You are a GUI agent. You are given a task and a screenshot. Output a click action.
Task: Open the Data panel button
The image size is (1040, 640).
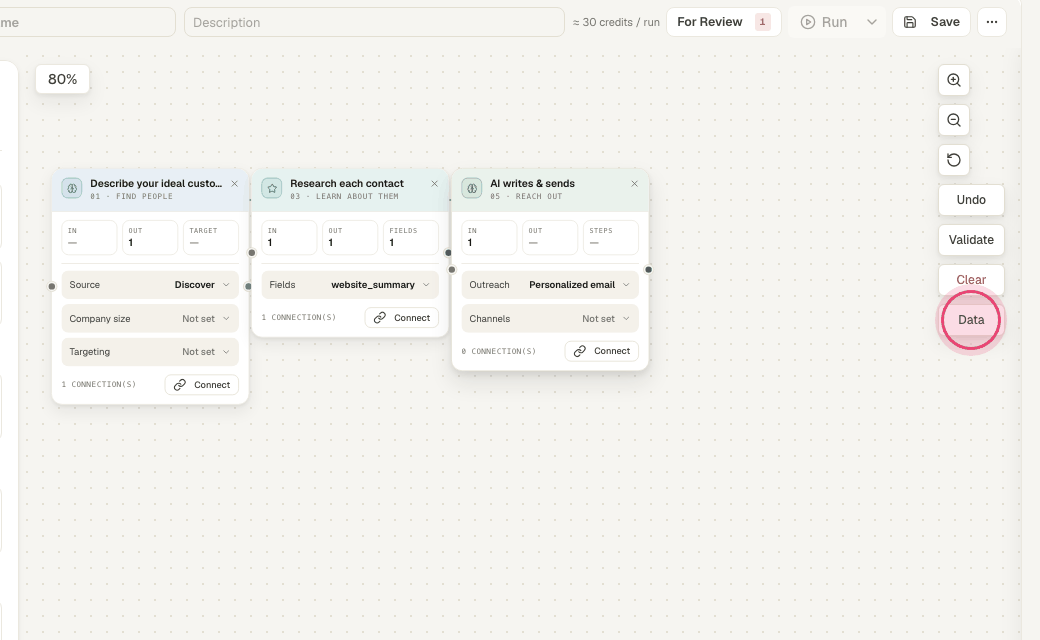coord(971,320)
